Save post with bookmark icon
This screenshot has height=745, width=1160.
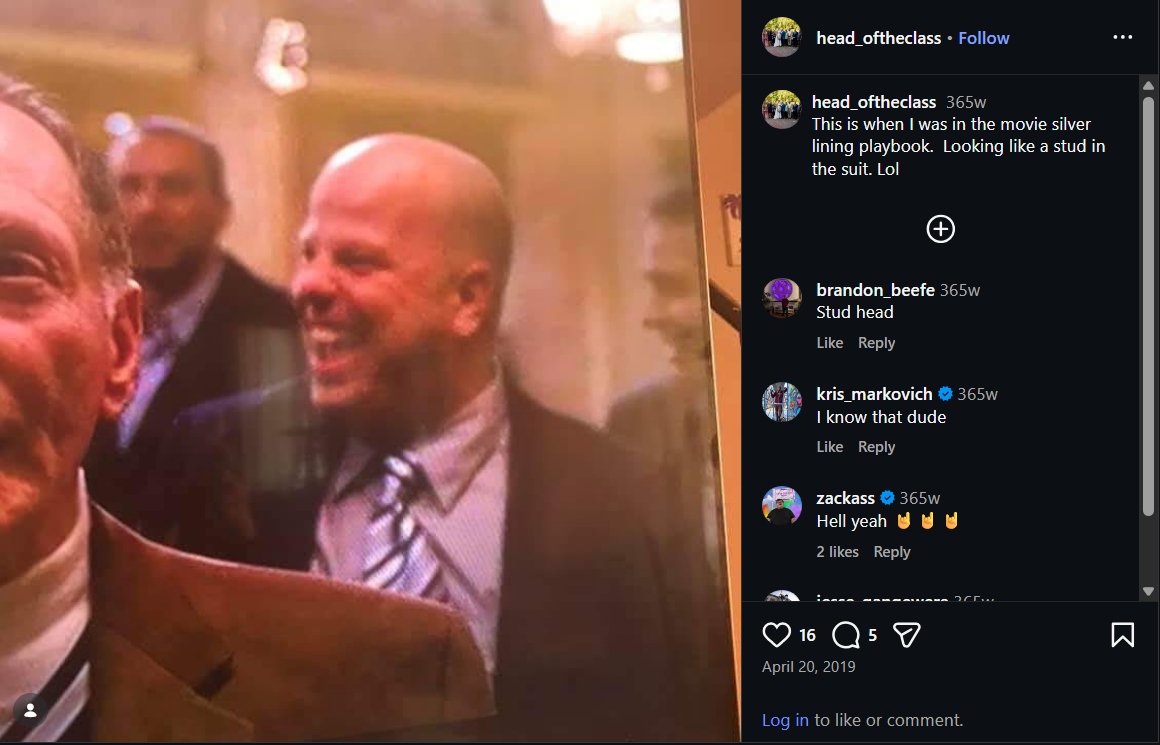[x=1122, y=635]
